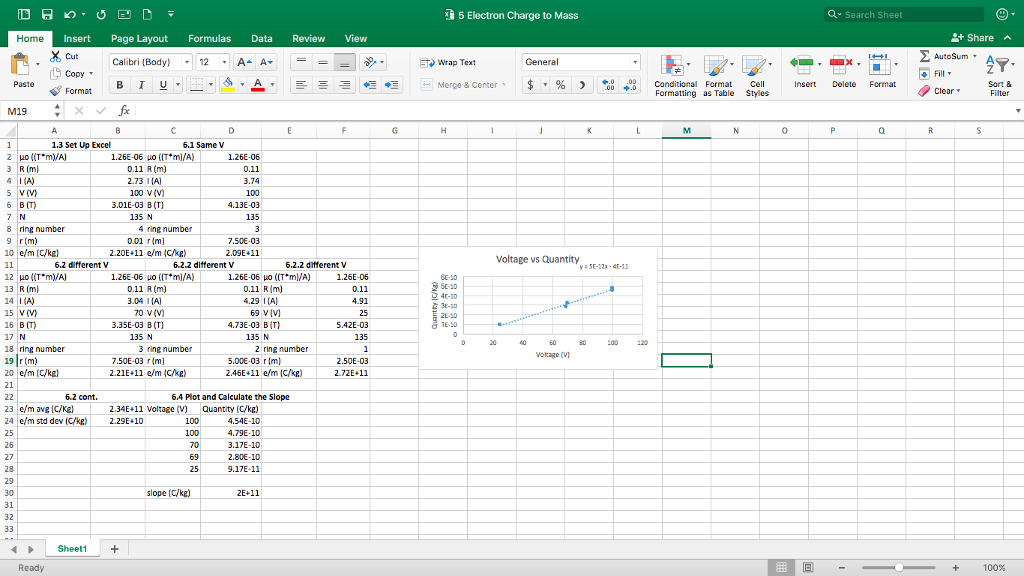Click the increase indent icon

point(391,85)
